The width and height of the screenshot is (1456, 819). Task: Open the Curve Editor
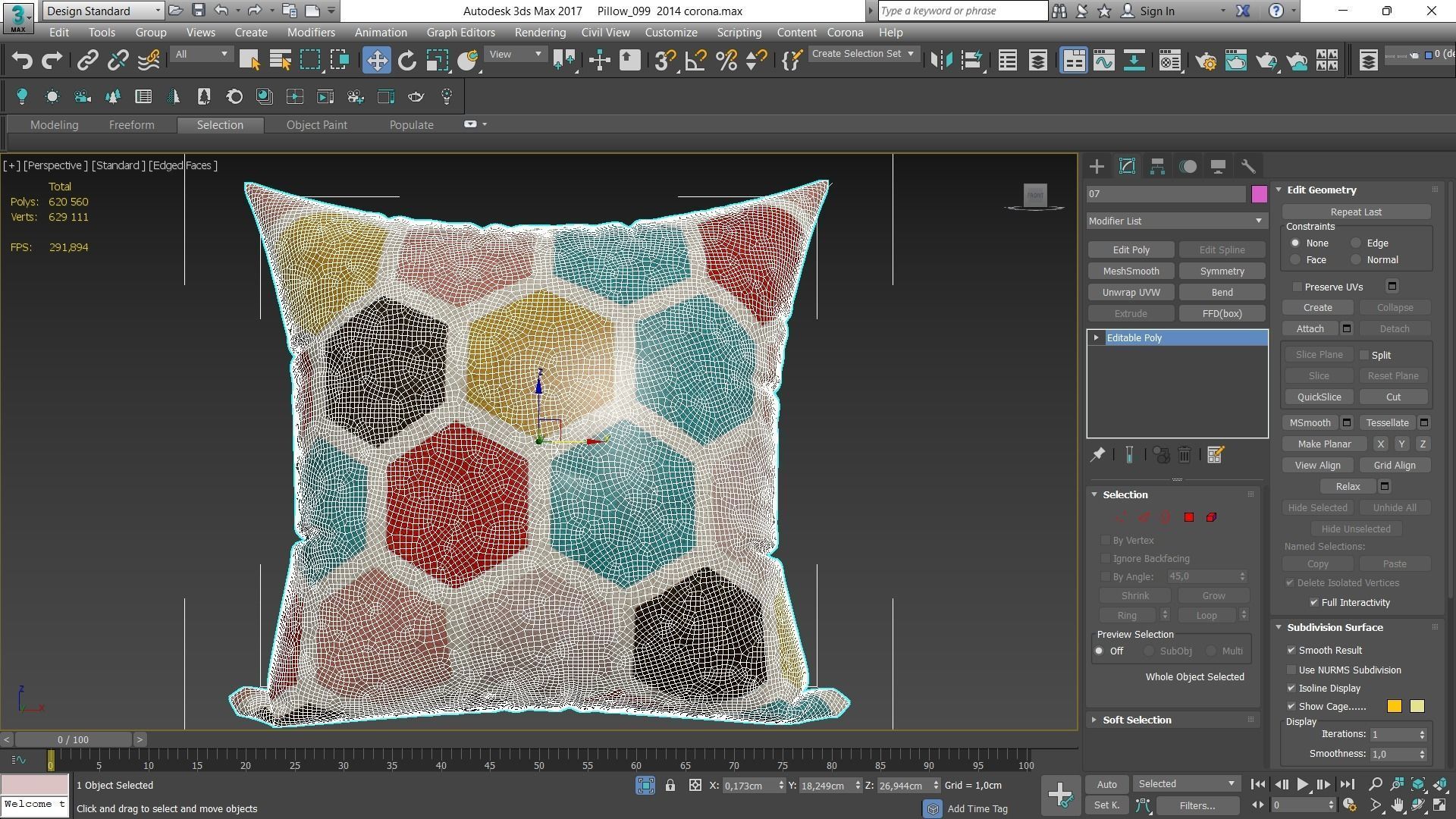click(1104, 61)
